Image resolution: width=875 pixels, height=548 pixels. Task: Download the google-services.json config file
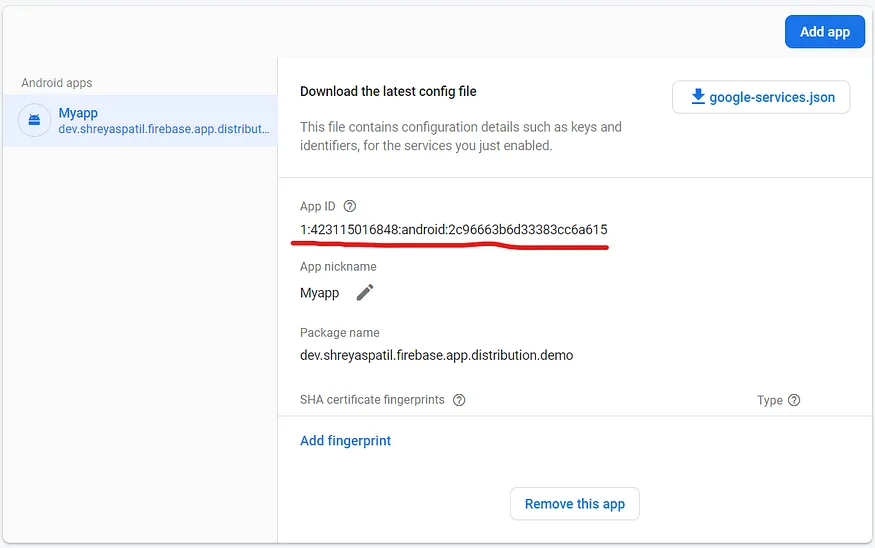pos(761,97)
